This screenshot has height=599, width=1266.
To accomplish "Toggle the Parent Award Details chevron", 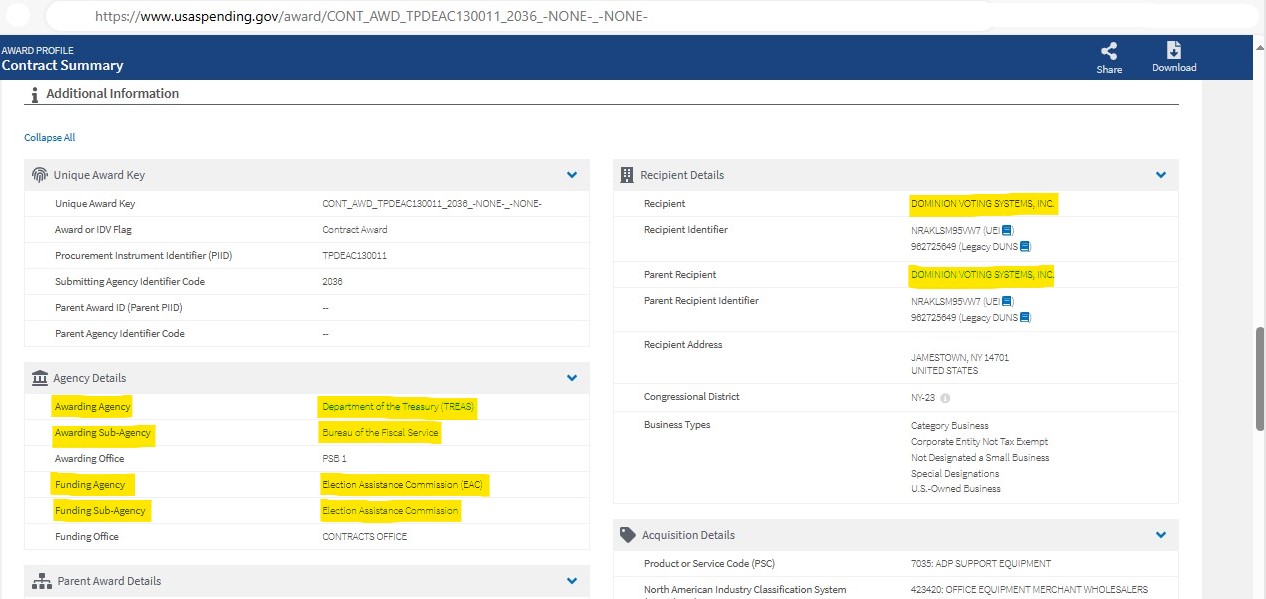I will tap(572, 581).
